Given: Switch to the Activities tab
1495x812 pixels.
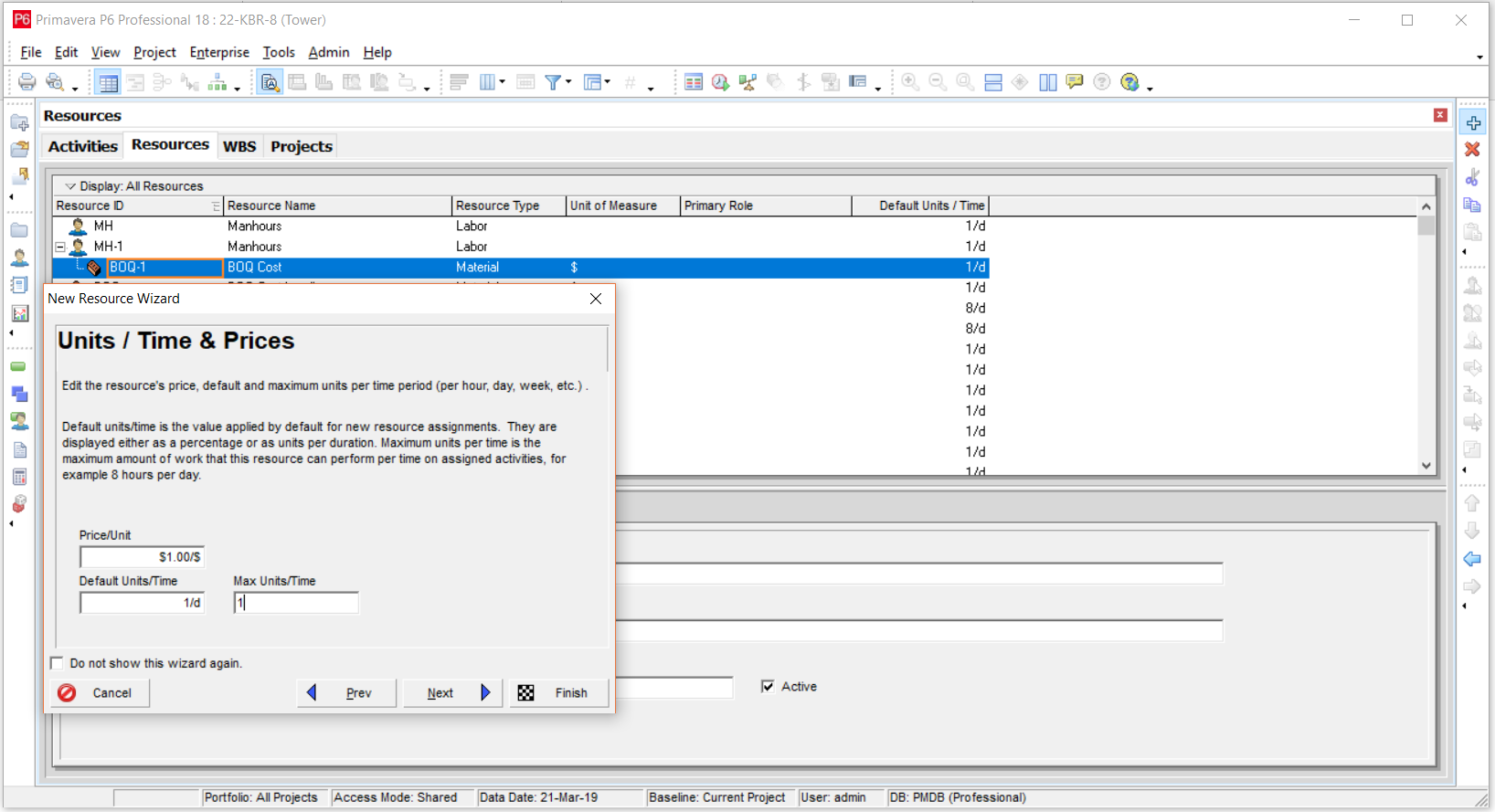Looking at the screenshot, I should click(x=83, y=146).
